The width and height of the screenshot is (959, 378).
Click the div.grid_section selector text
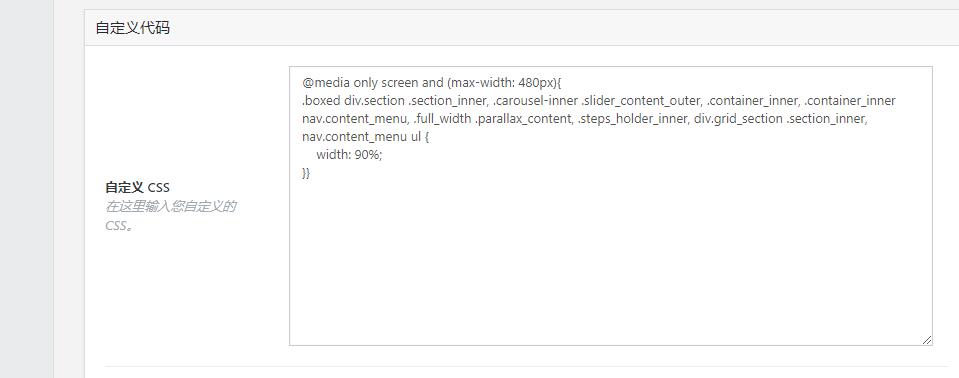[x=738, y=119]
